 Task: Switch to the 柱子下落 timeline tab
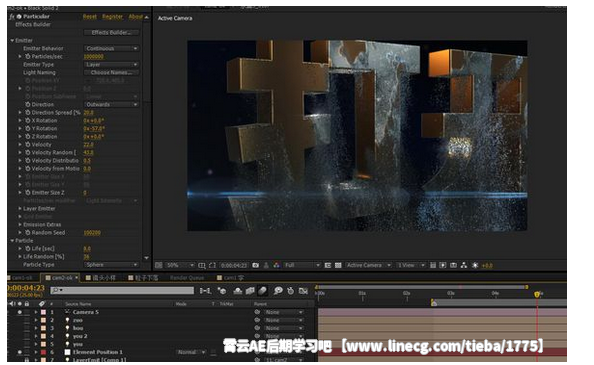point(144,278)
